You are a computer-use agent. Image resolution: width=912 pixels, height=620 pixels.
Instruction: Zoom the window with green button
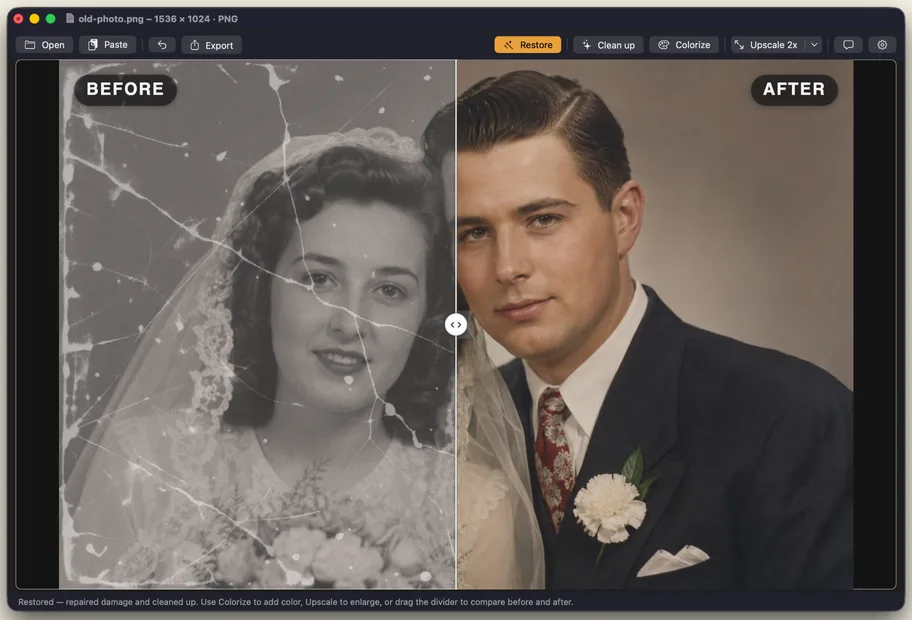pos(51,19)
